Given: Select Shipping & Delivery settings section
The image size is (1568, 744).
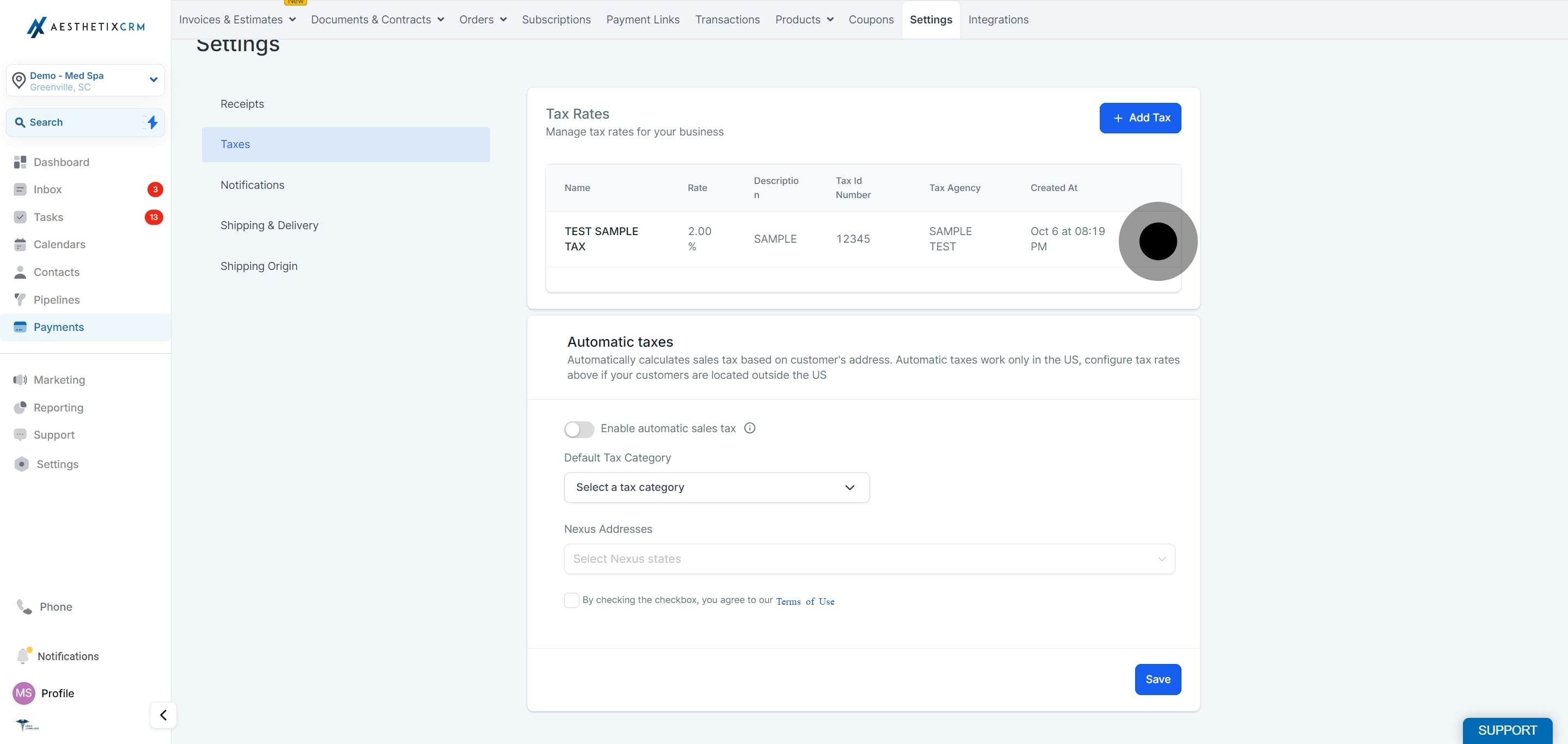Looking at the screenshot, I should pos(269,225).
